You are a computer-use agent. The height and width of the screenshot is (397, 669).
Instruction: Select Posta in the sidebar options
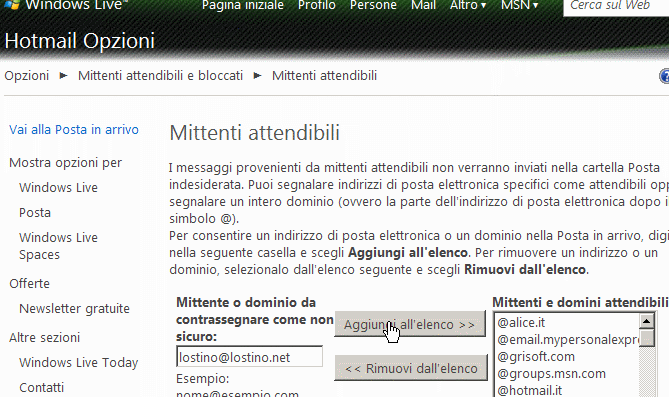35,212
